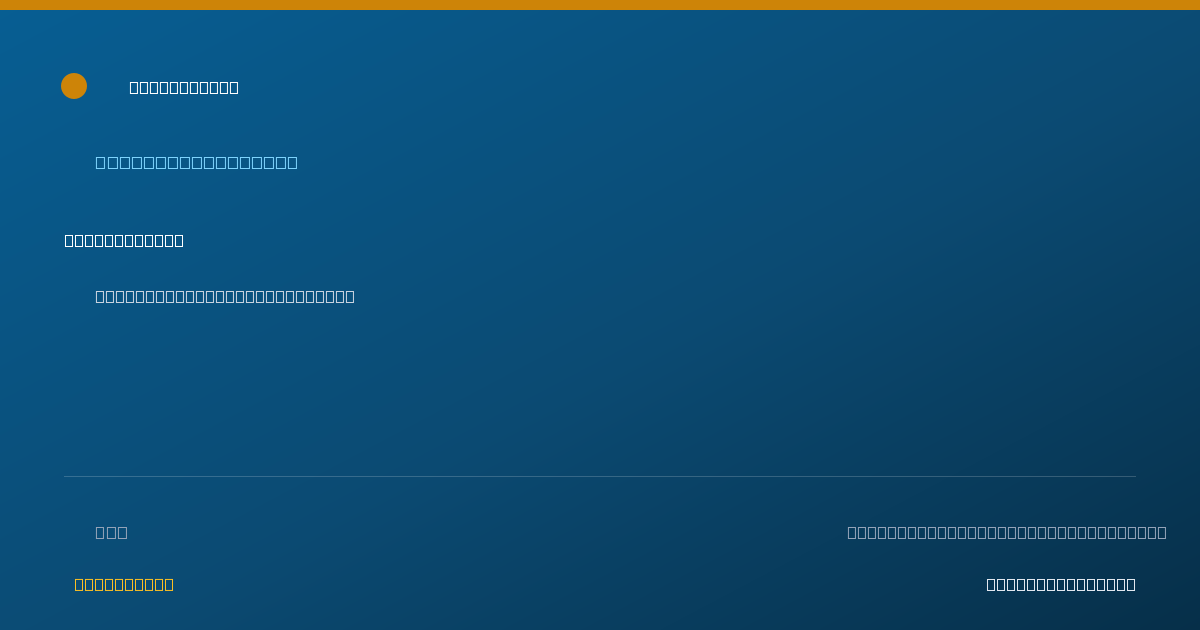1200x630 pixels.
Task: Select the short three-character gray label
Action: [x=111, y=532]
